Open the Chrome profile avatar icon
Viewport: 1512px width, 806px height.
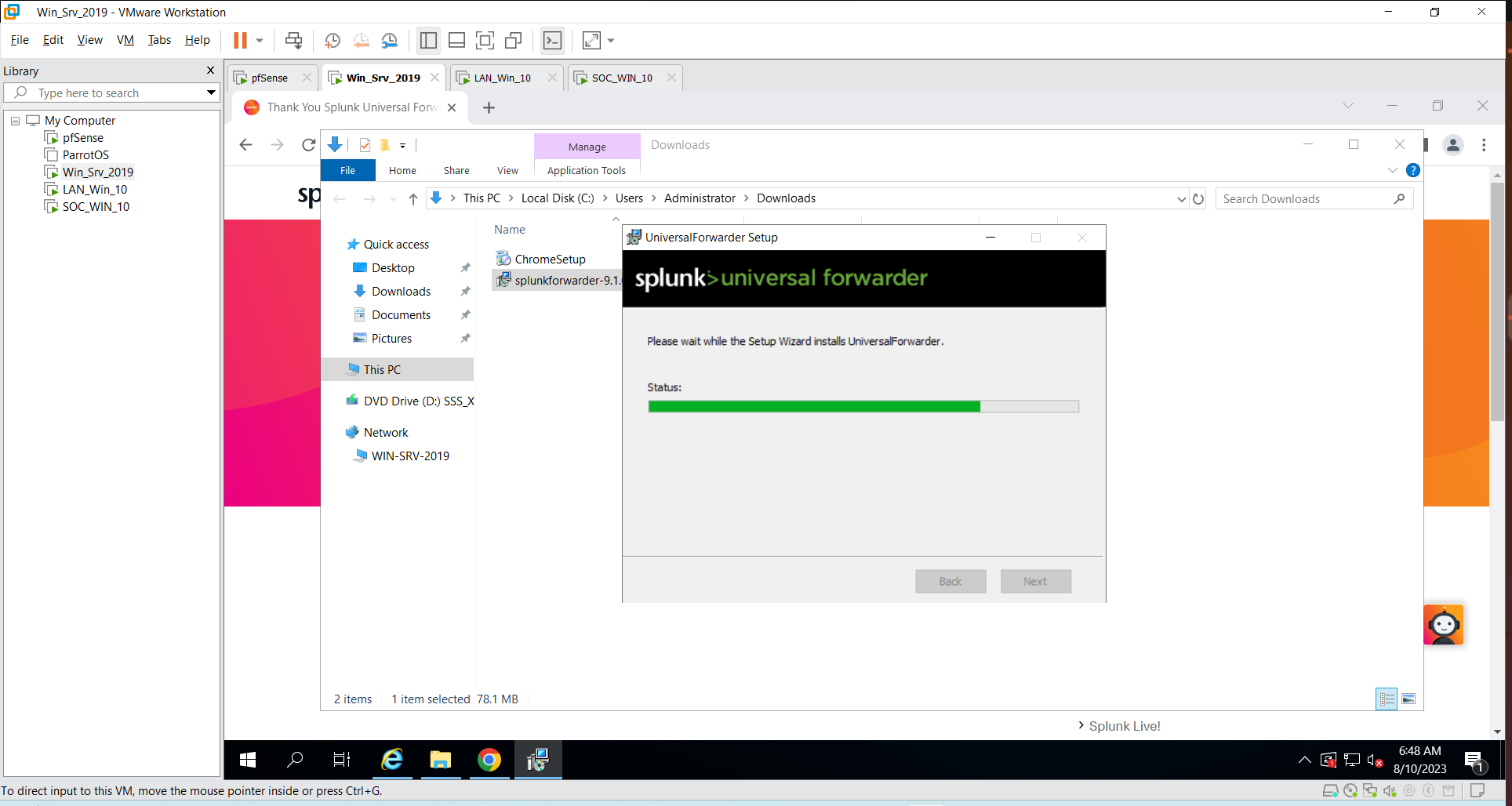point(1452,144)
